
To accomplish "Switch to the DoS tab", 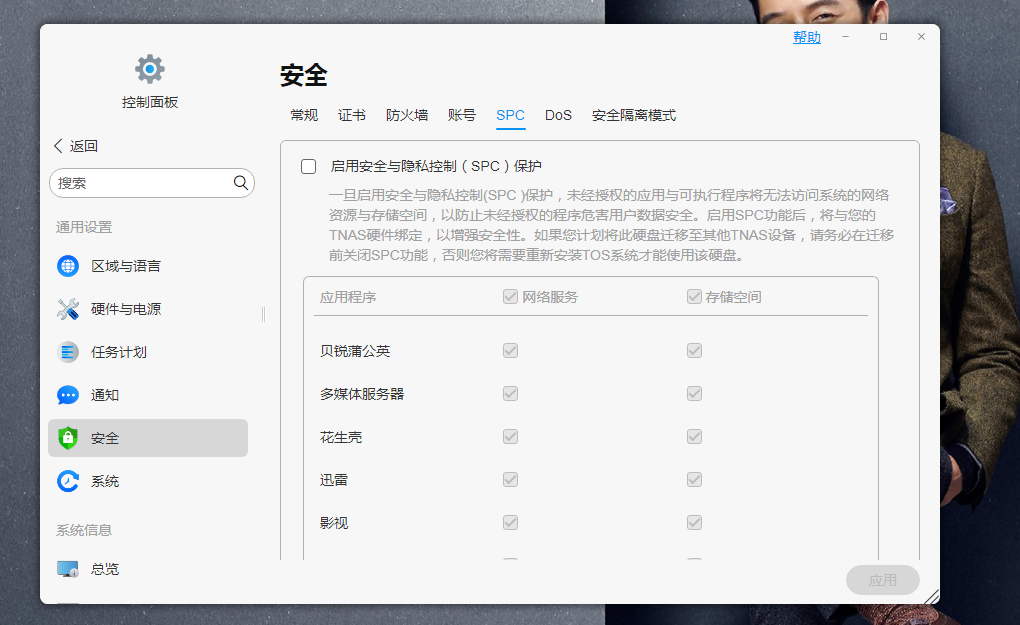I will click(558, 115).
